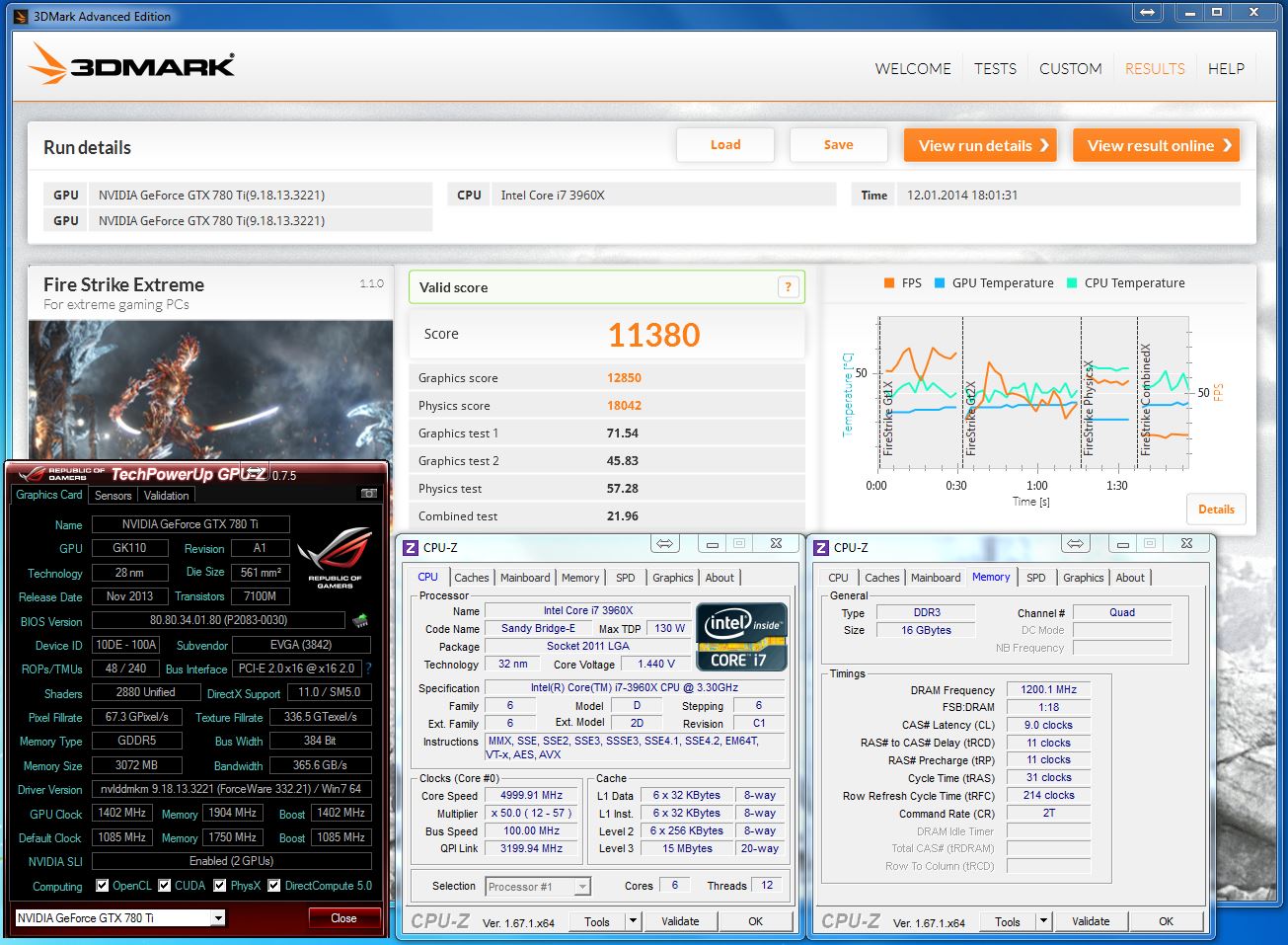
Task: Click View result online button
Action: [x=1156, y=145]
